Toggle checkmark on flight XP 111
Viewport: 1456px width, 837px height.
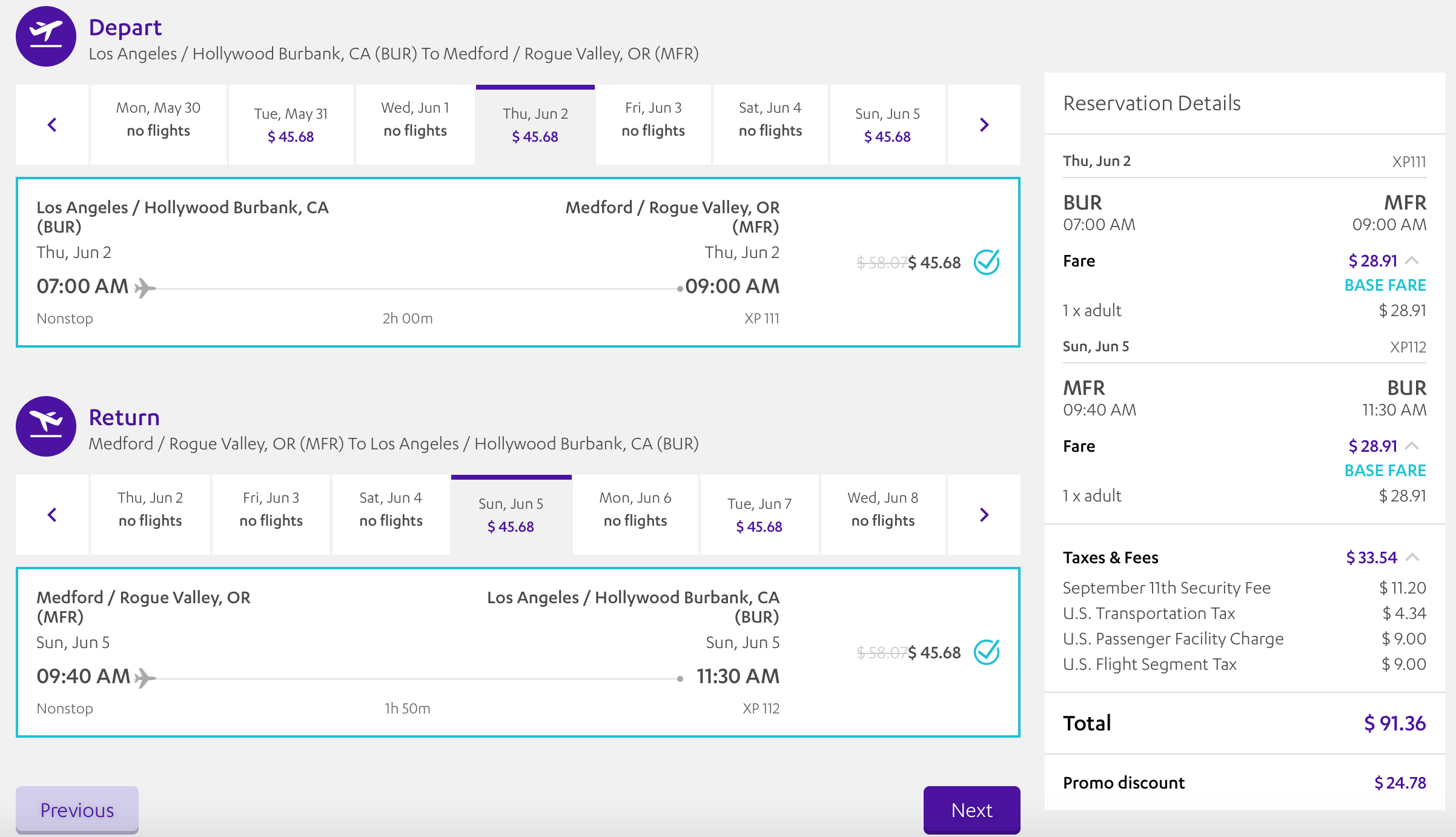(986, 262)
